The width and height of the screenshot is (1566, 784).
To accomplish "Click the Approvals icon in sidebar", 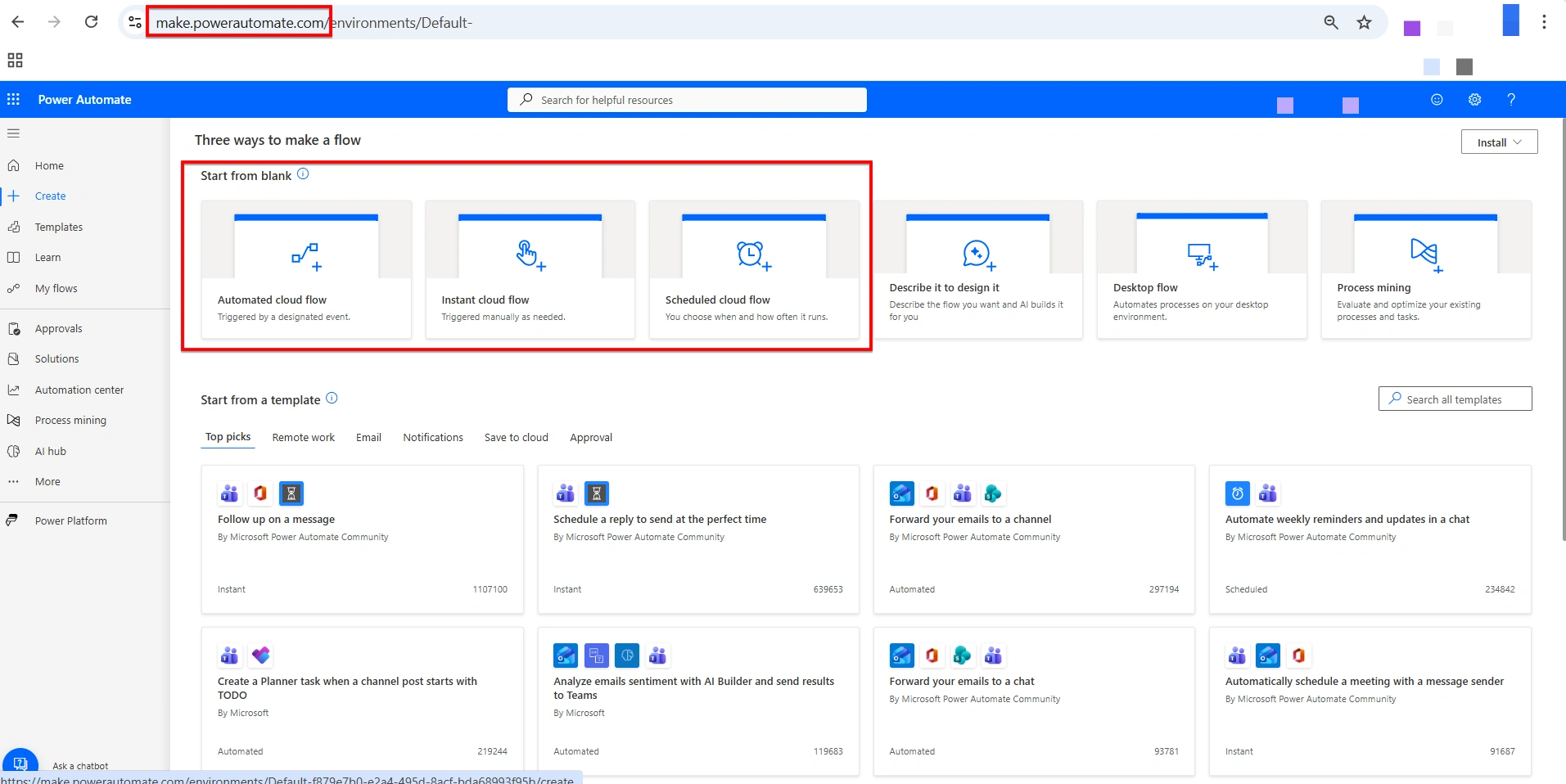I will click(13, 328).
